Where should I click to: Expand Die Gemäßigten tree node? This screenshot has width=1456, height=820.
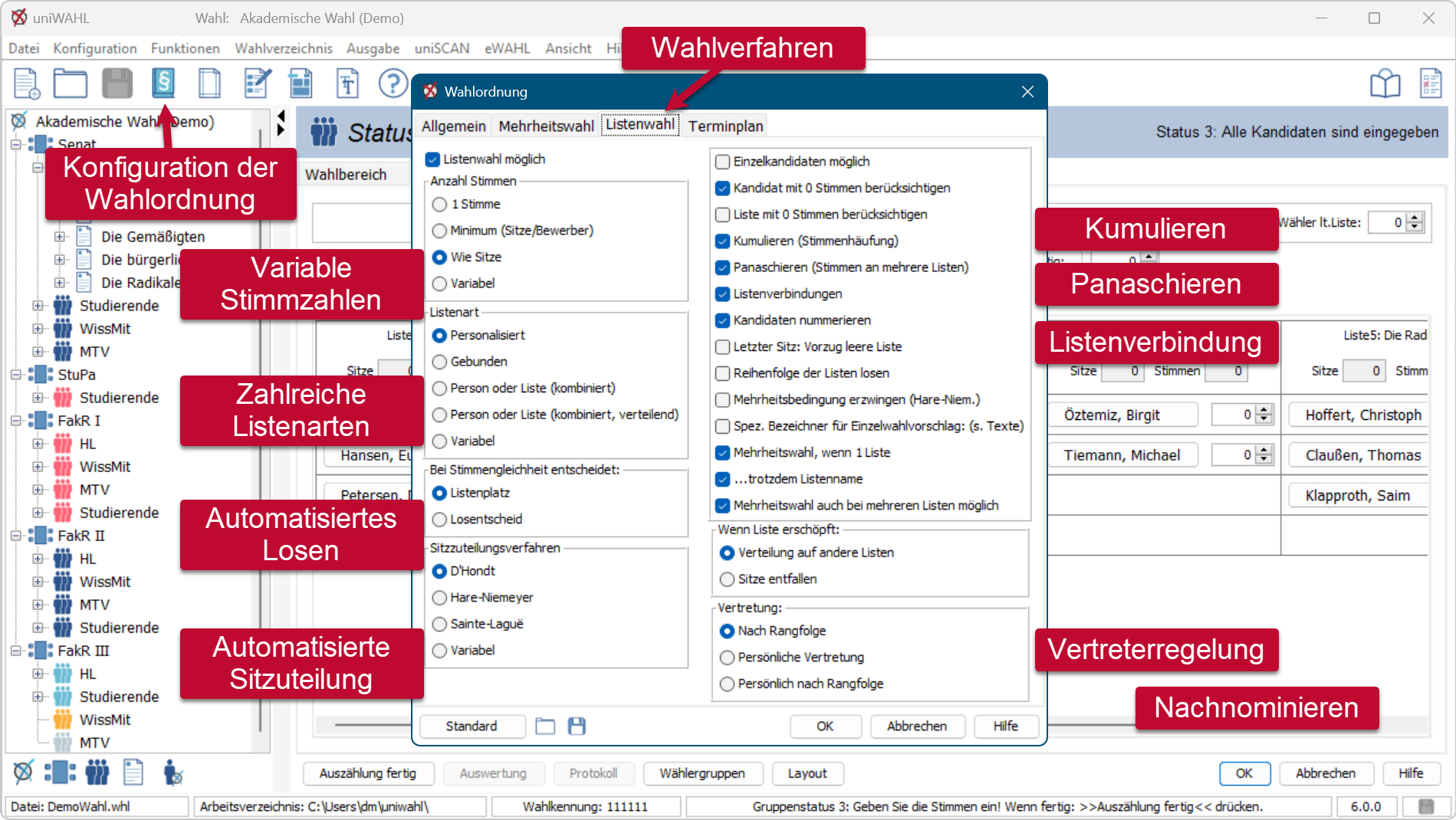(59, 237)
